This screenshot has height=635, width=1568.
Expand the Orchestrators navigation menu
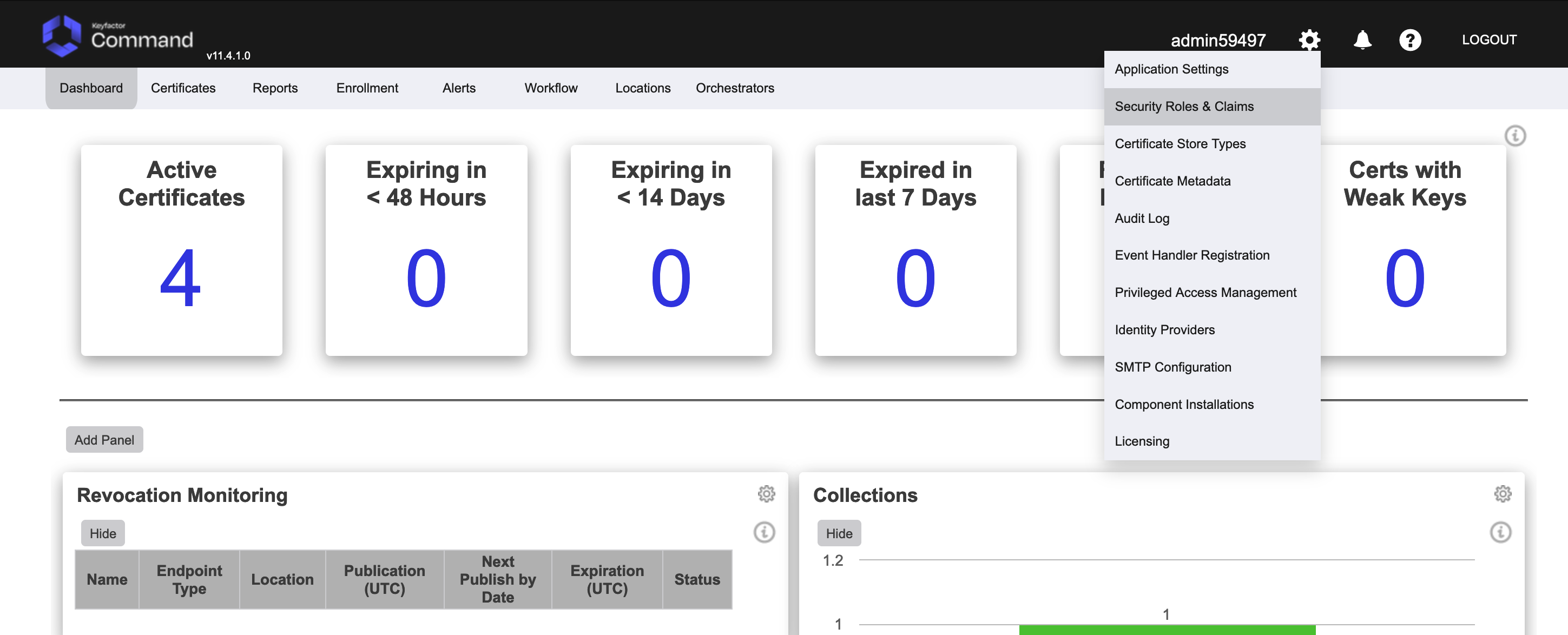pos(734,88)
